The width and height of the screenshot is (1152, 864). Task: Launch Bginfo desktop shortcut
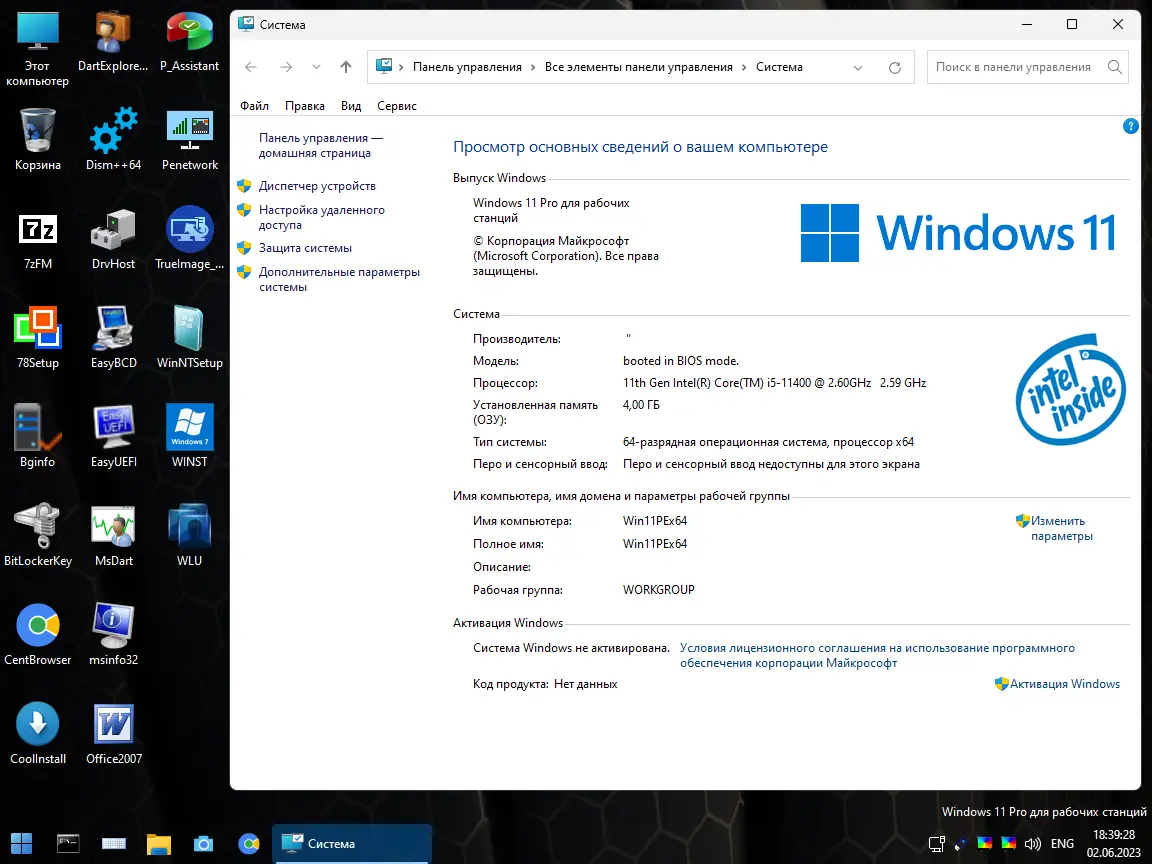click(x=37, y=437)
